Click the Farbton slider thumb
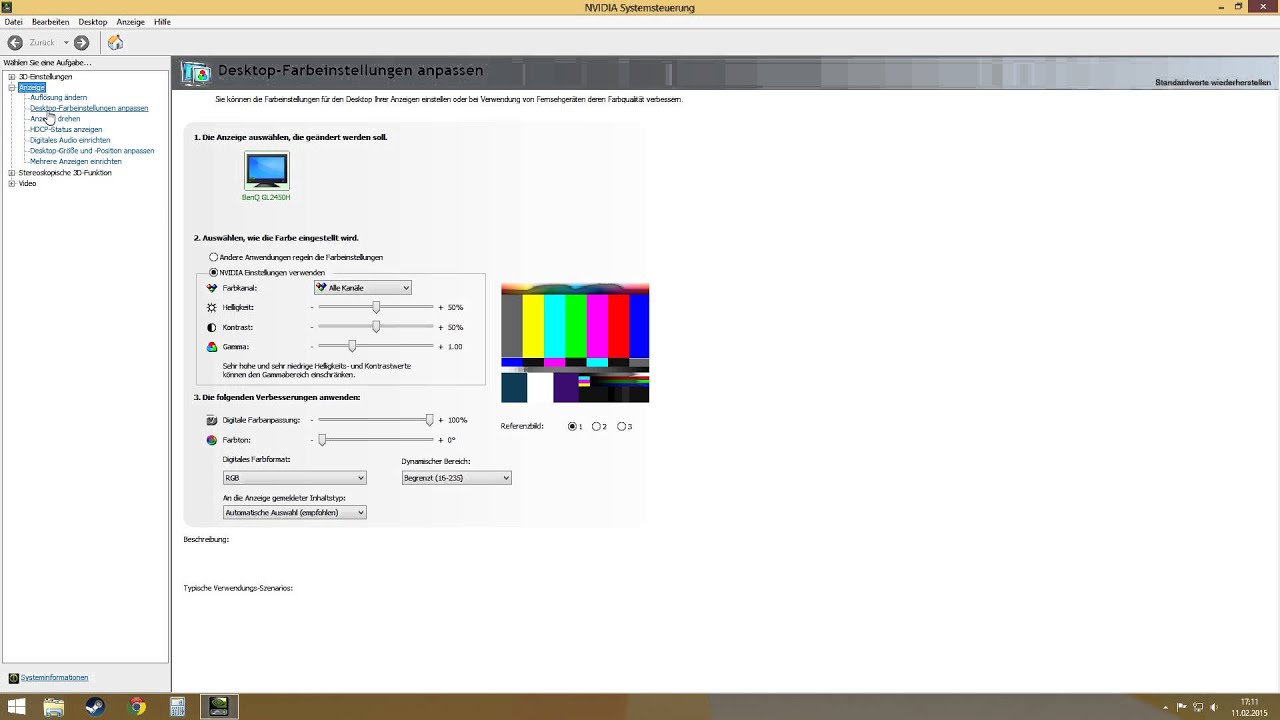This screenshot has width=1280, height=720. (322, 440)
